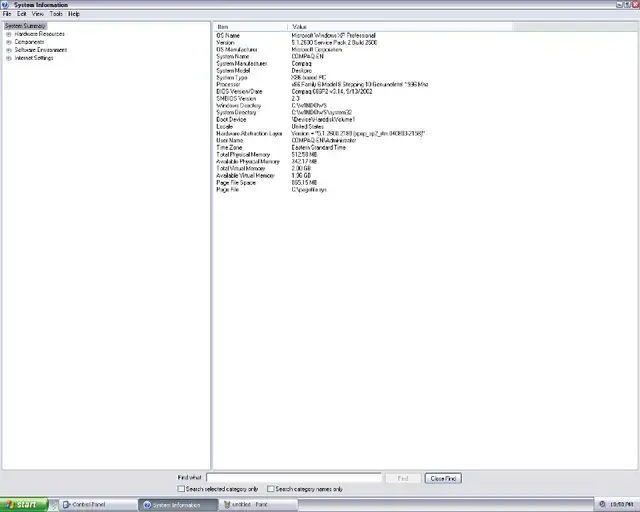Click the System Information title bar icon
The height and width of the screenshot is (512, 640).
click(5, 4)
